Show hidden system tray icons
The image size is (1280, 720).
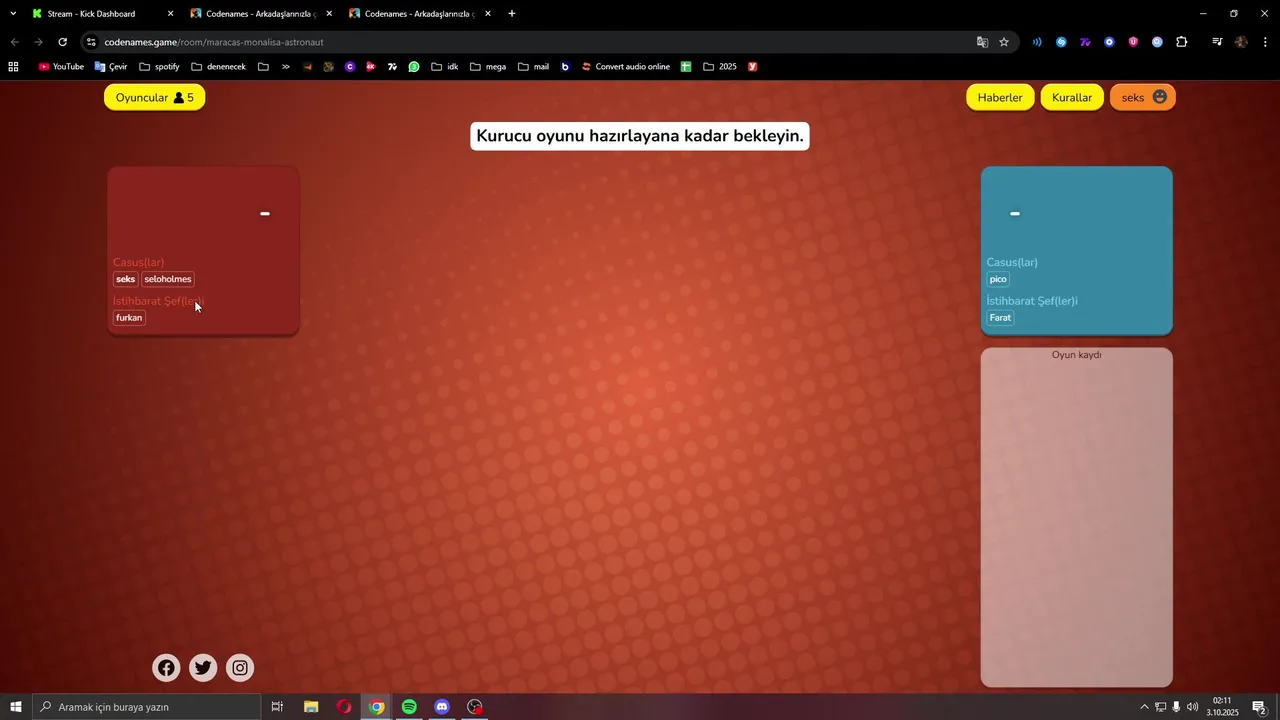(x=1144, y=707)
